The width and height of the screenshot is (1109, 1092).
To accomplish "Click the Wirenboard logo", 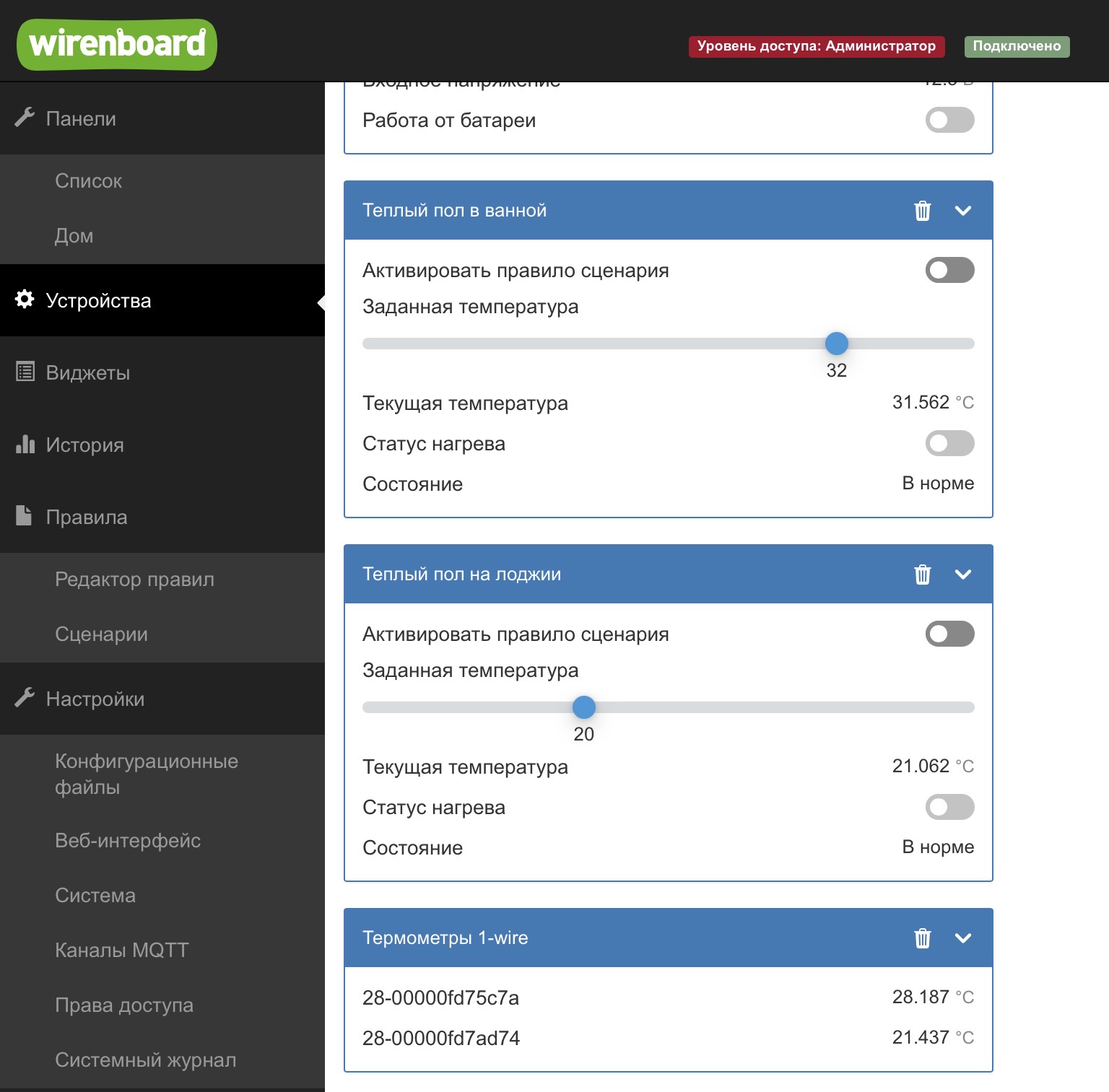I will (x=117, y=45).
